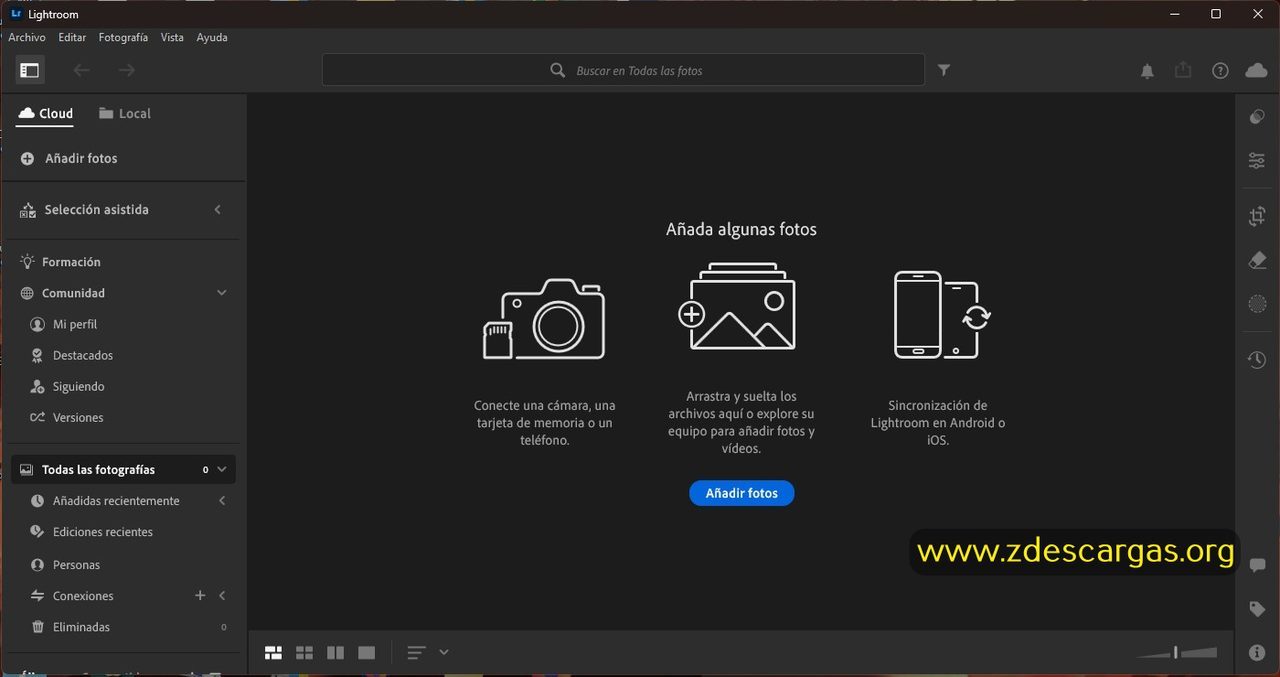The height and width of the screenshot is (677, 1280).
Task: Click the phone sync illustration
Action: (941, 314)
